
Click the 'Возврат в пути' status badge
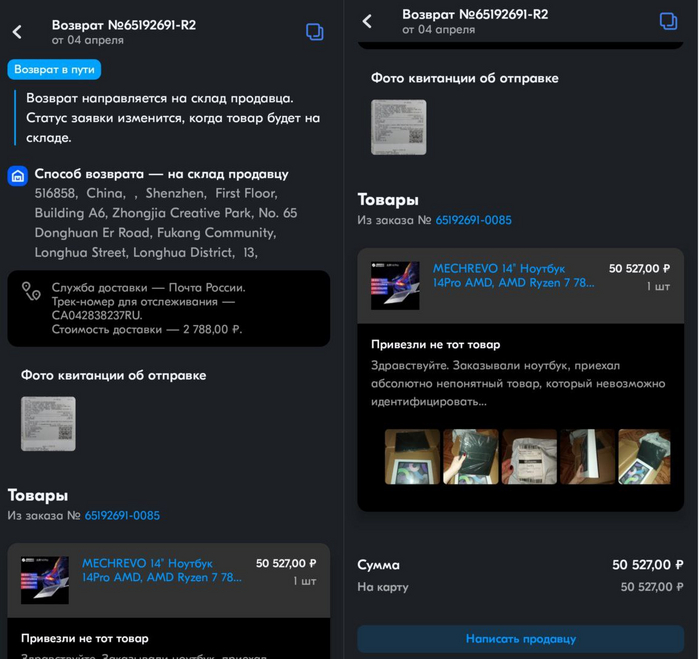54,70
